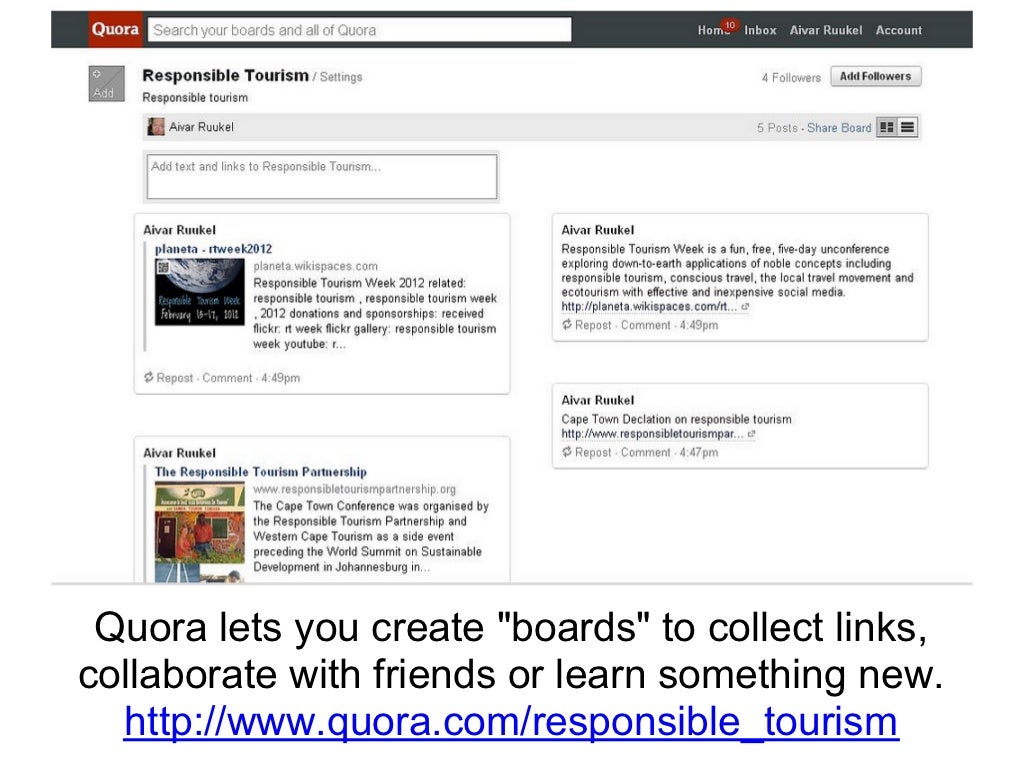Click the Share Board link
1024x768 pixels.
(839, 128)
